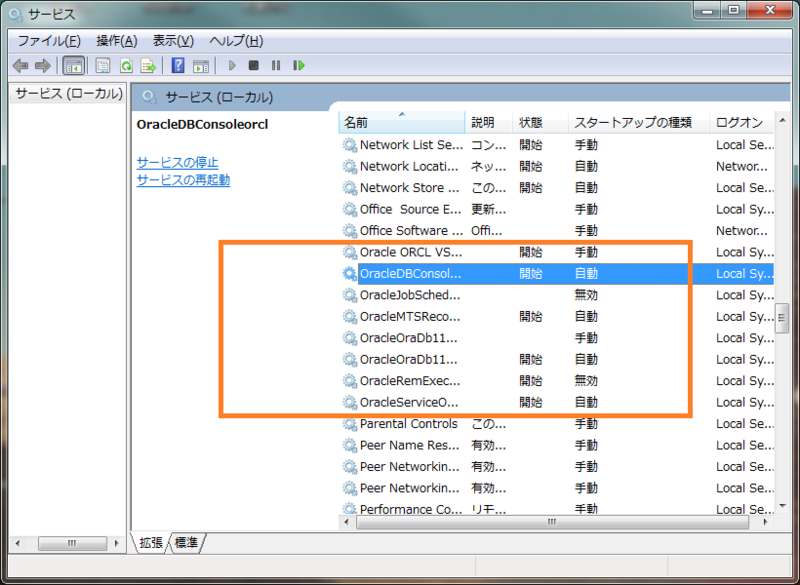This screenshot has height=585, width=800.
Task: Click the gear icon of Network Locati...
Action: tap(349, 166)
